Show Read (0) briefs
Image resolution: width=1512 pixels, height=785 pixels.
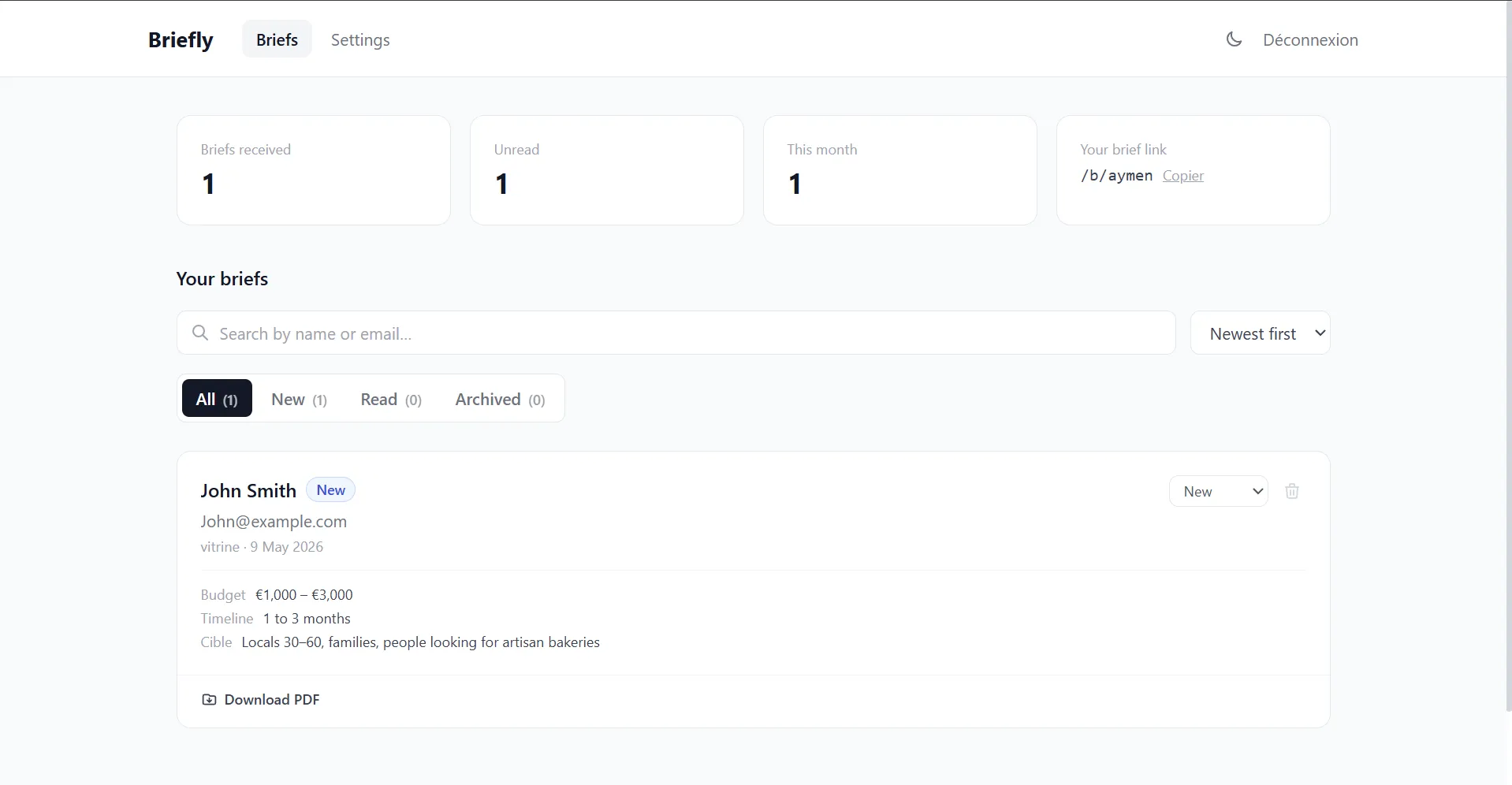click(x=391, y=399)
